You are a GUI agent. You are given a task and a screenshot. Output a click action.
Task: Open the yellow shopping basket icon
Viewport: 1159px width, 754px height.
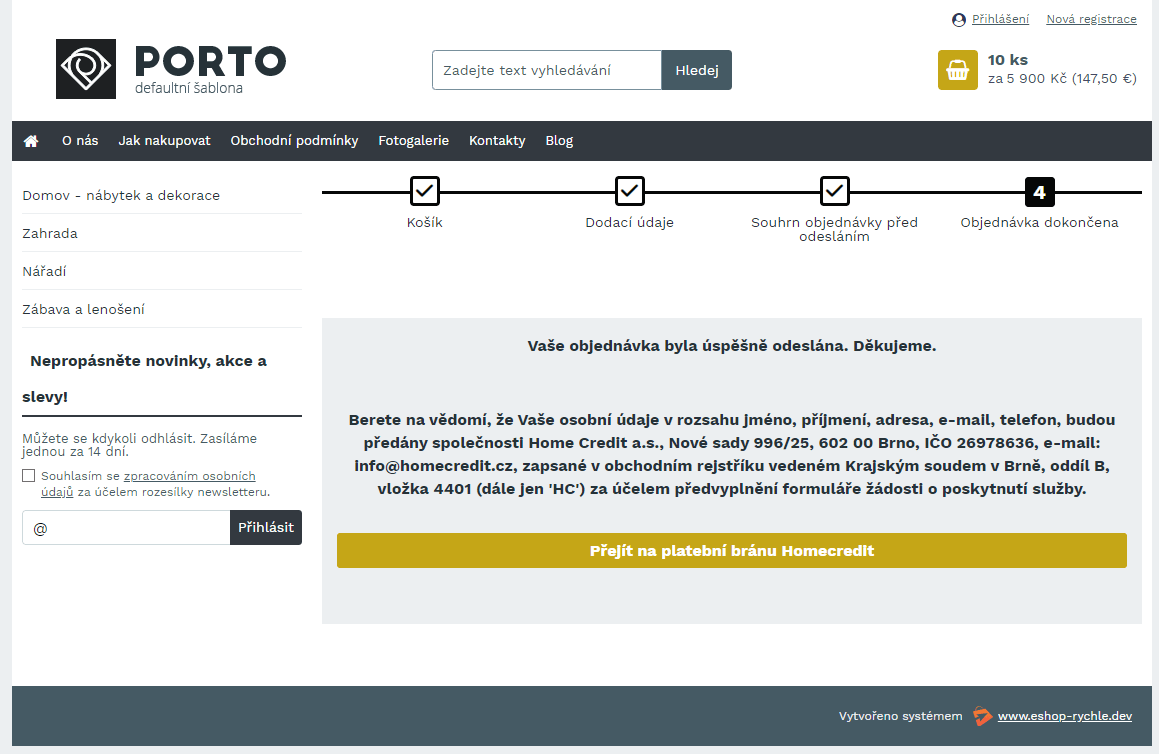958,70
